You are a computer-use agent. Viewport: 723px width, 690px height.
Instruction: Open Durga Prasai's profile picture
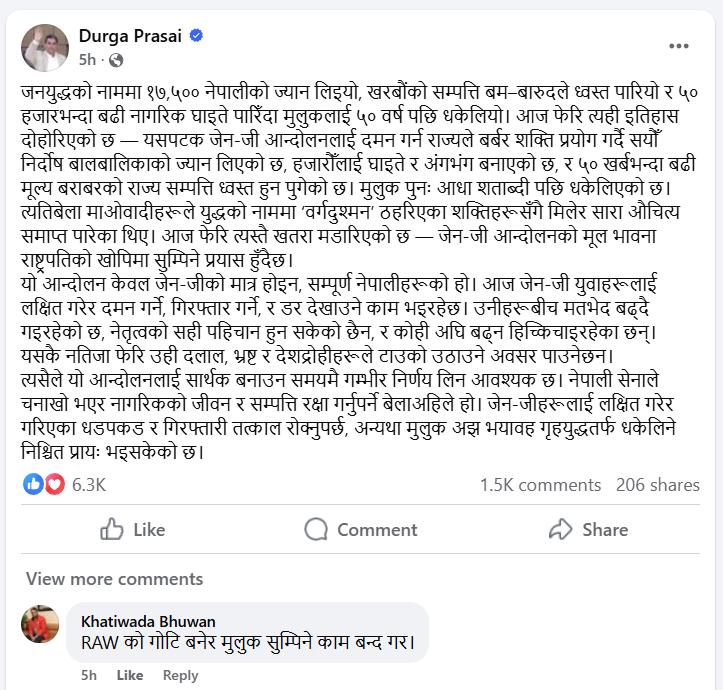pos(46,46)
